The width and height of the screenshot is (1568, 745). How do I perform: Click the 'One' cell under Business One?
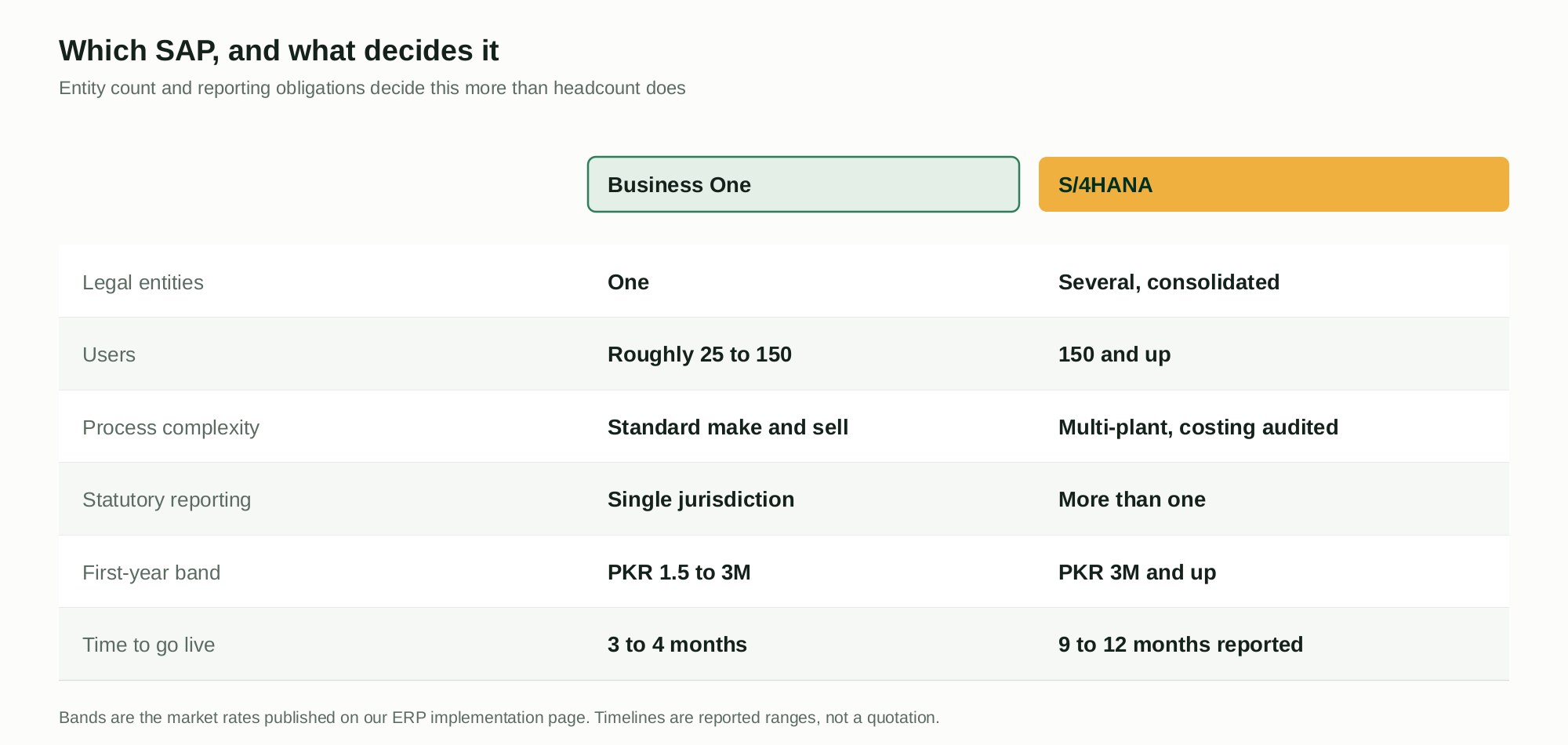(x=628, y=282)
